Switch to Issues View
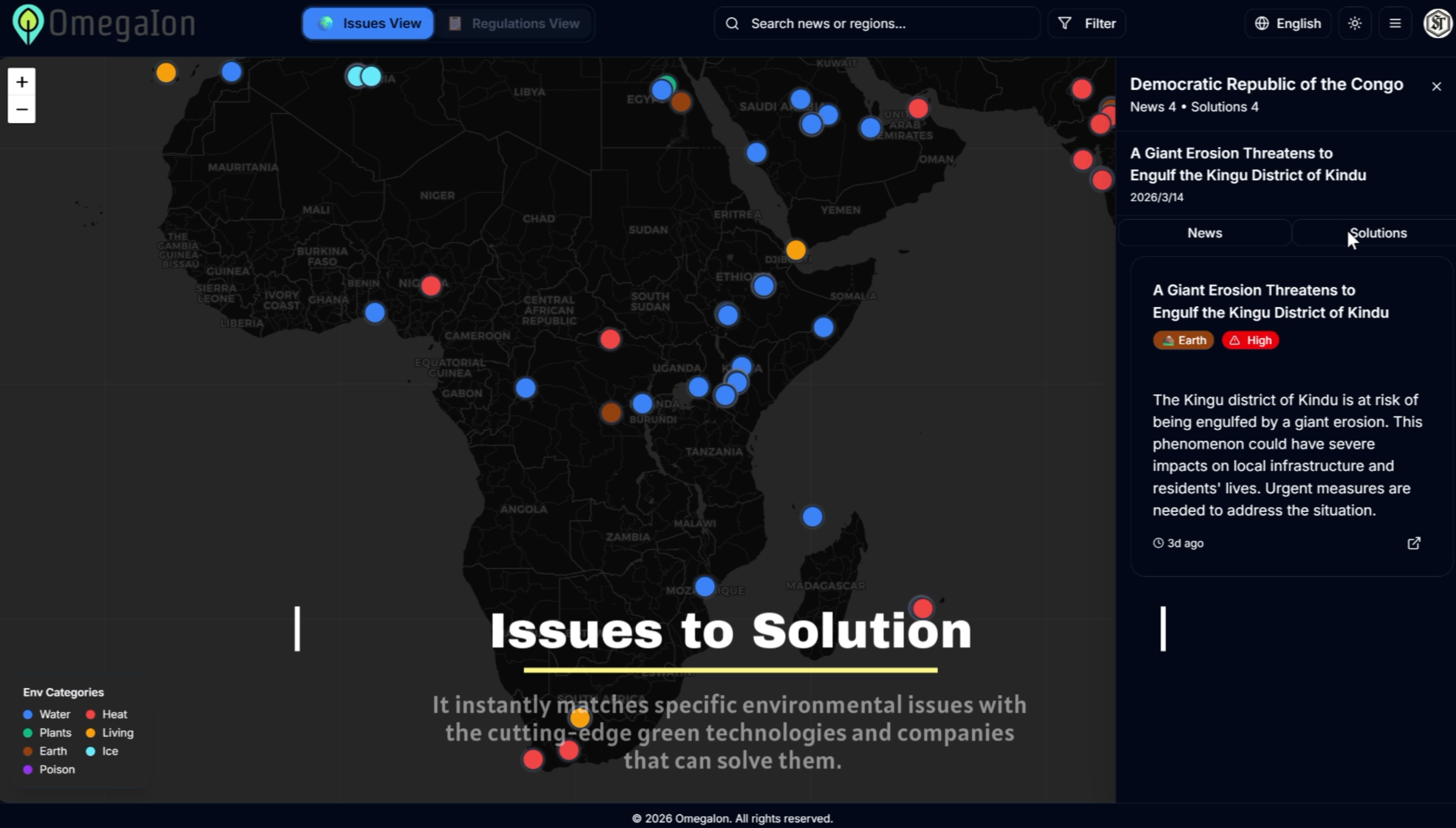The image size is (1456, 828). 368,23
